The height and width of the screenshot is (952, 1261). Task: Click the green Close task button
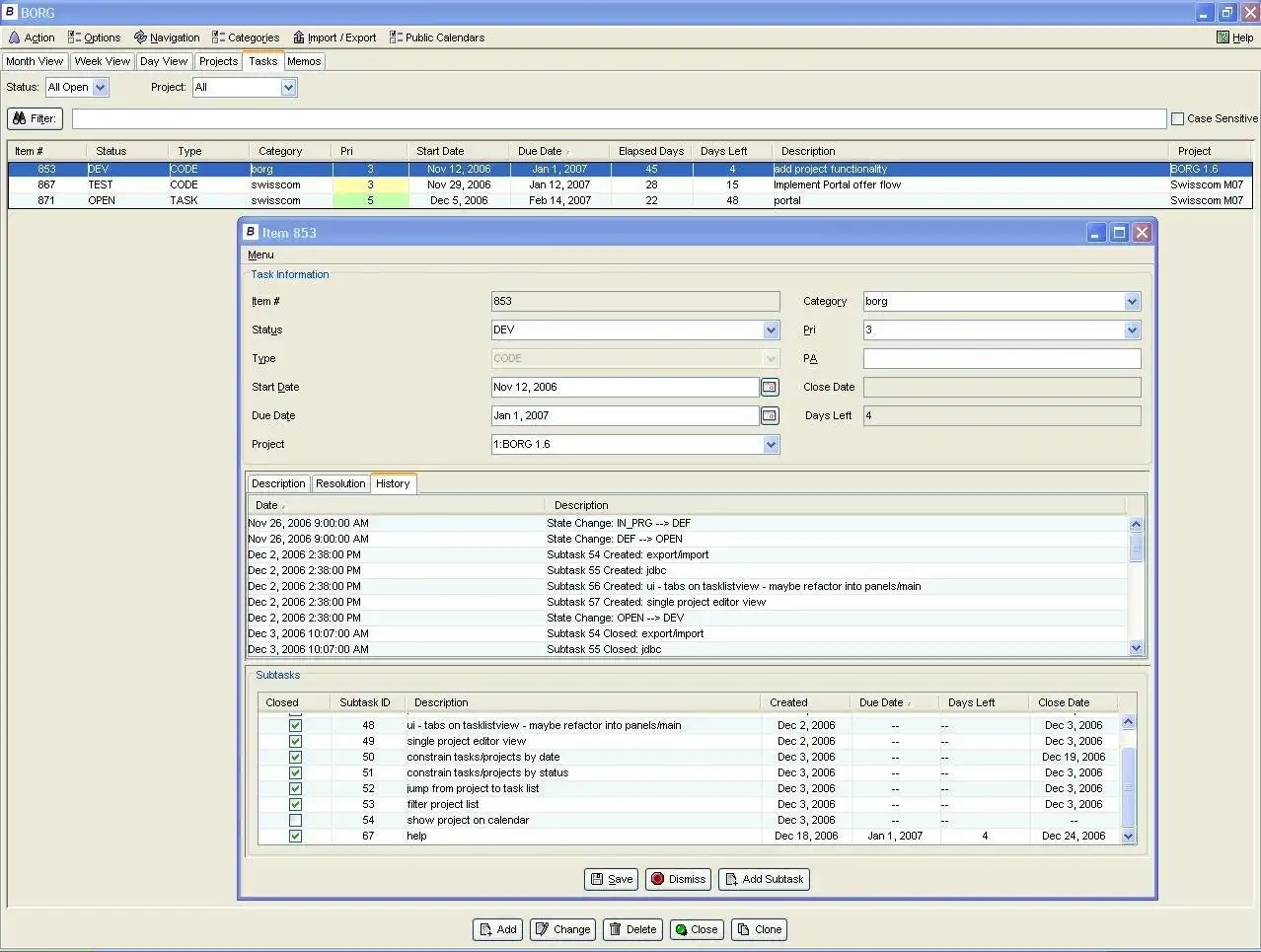[696, 929]
